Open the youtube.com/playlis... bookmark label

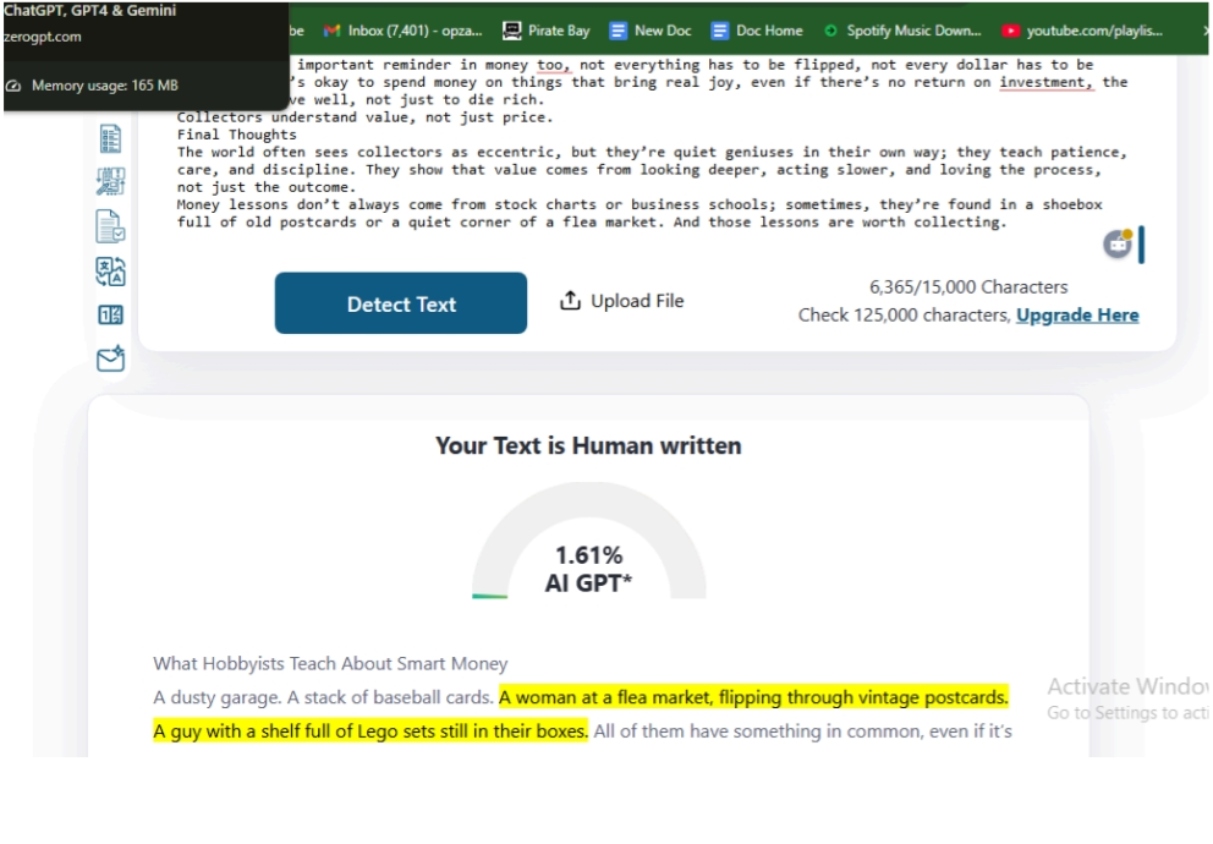tap(1095, 31)
